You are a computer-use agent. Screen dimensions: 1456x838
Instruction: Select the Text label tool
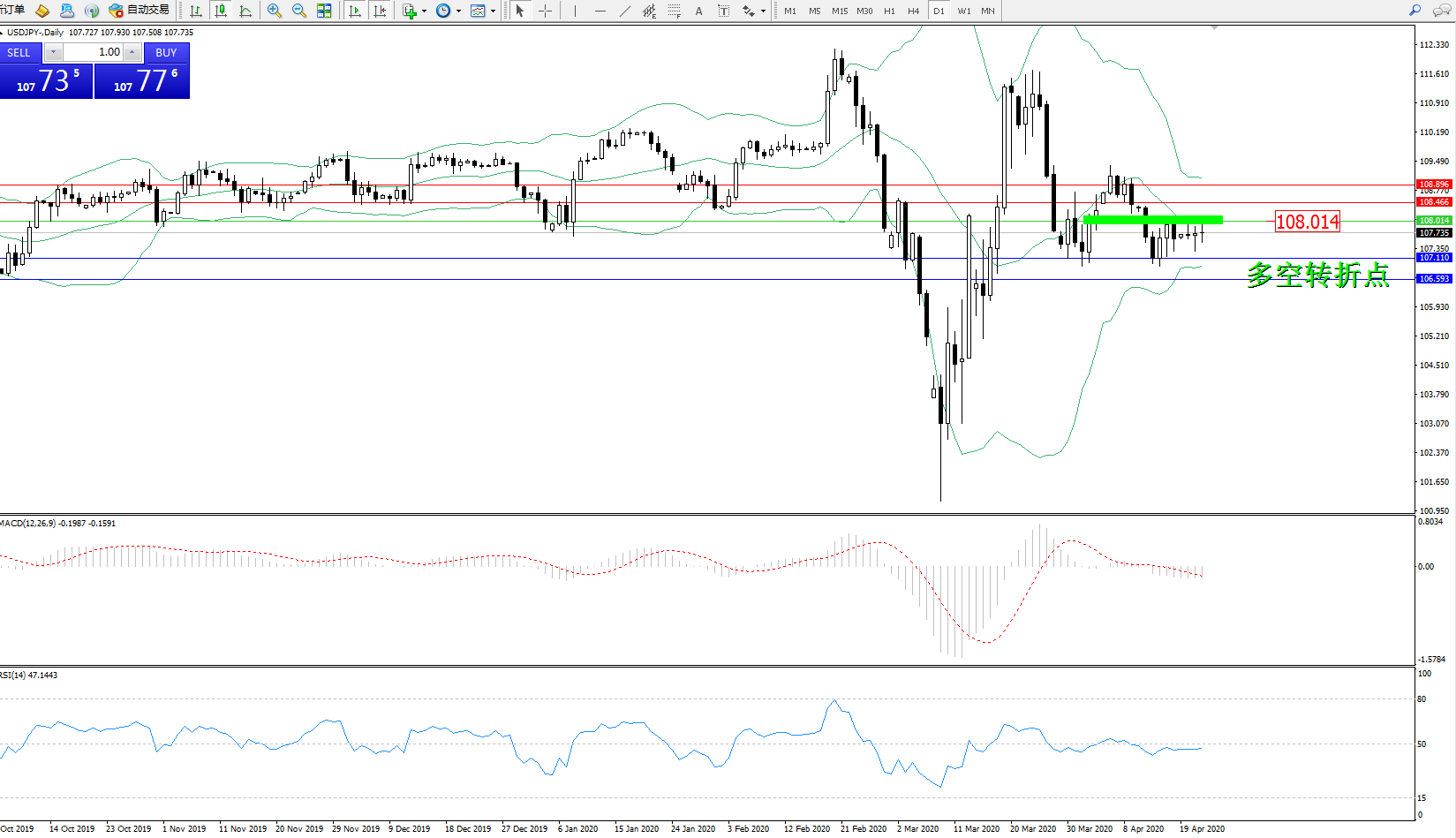(x=724, y=11)
